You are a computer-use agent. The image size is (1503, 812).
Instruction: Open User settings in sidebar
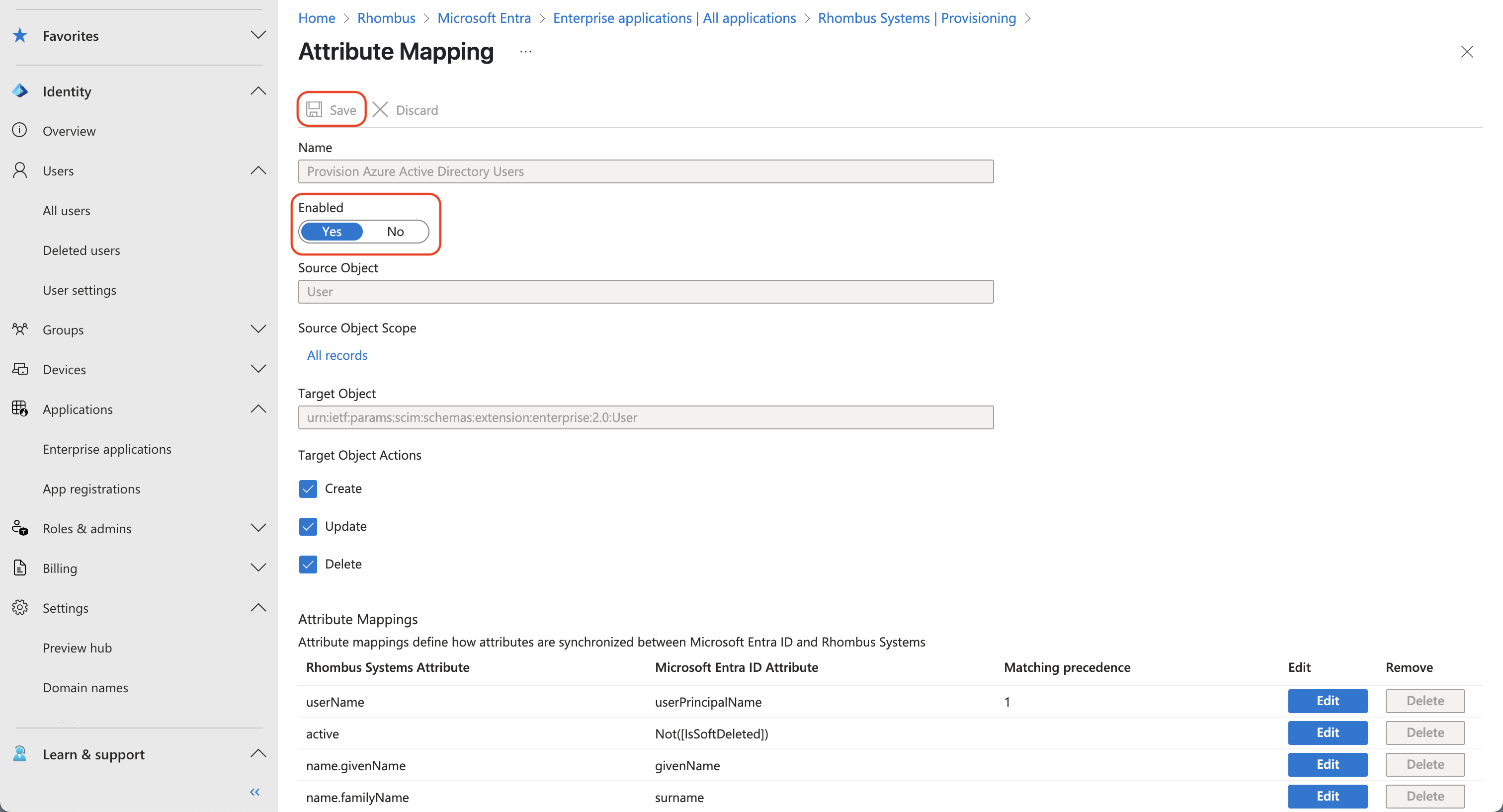click(80, 290)
